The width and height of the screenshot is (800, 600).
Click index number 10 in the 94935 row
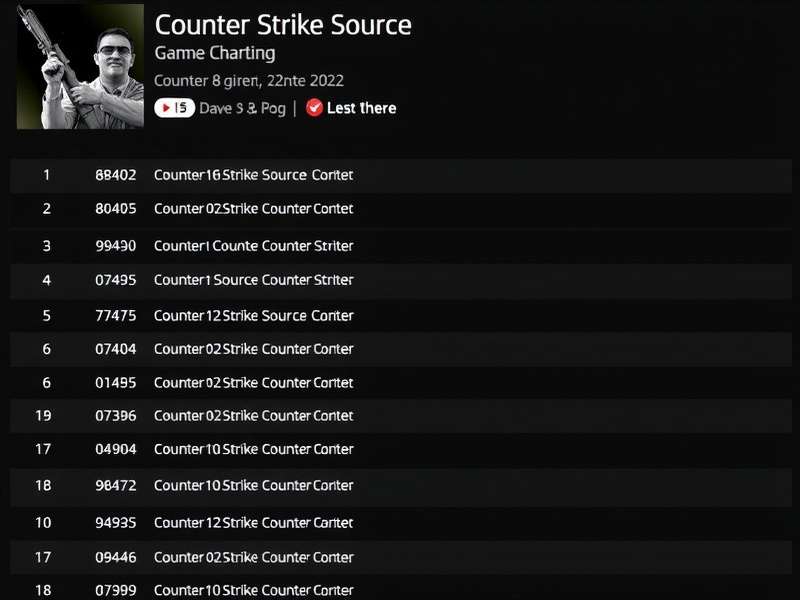pyautogui.click(x=43, y=523)
